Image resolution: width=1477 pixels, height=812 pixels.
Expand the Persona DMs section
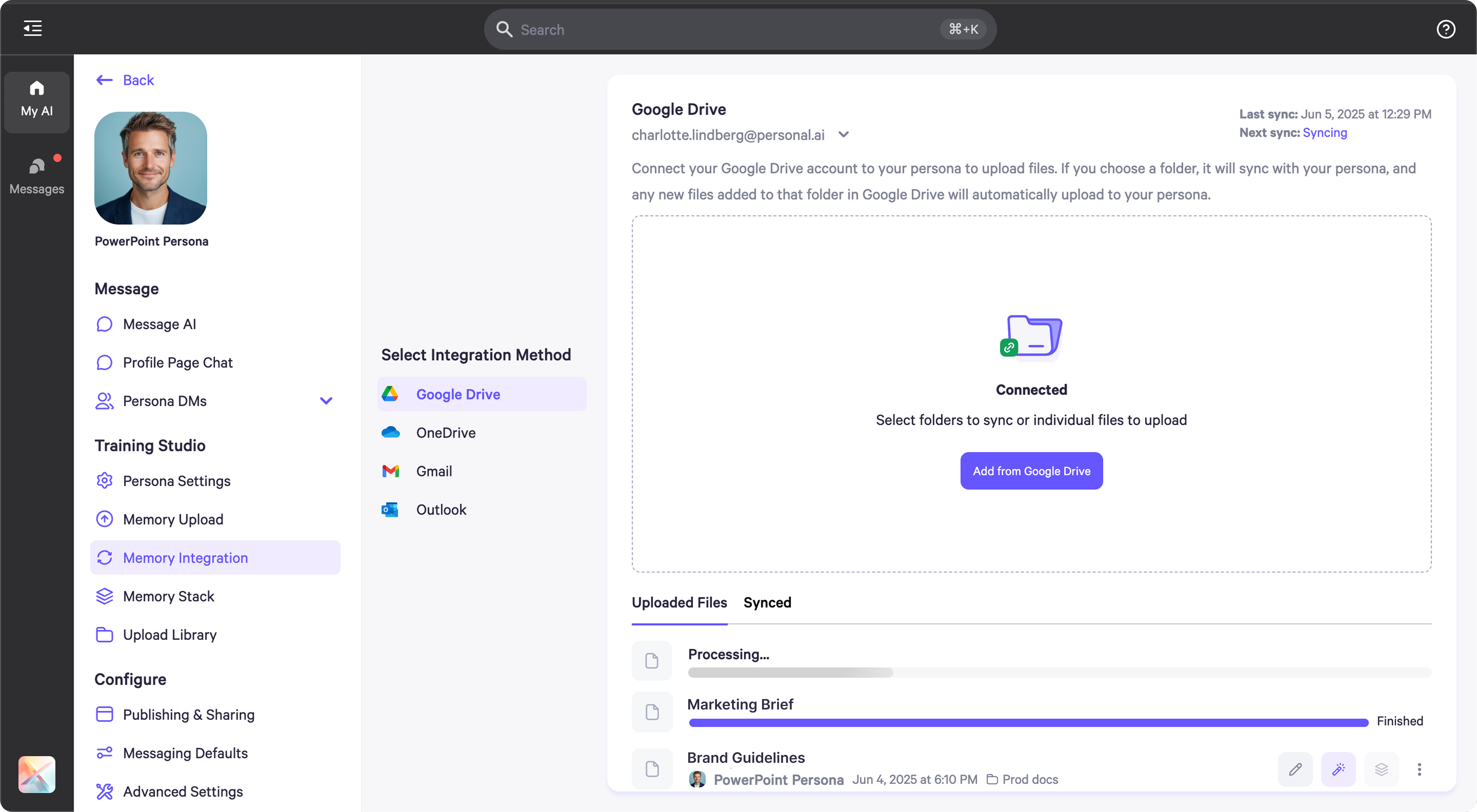(x=326, y=401)
